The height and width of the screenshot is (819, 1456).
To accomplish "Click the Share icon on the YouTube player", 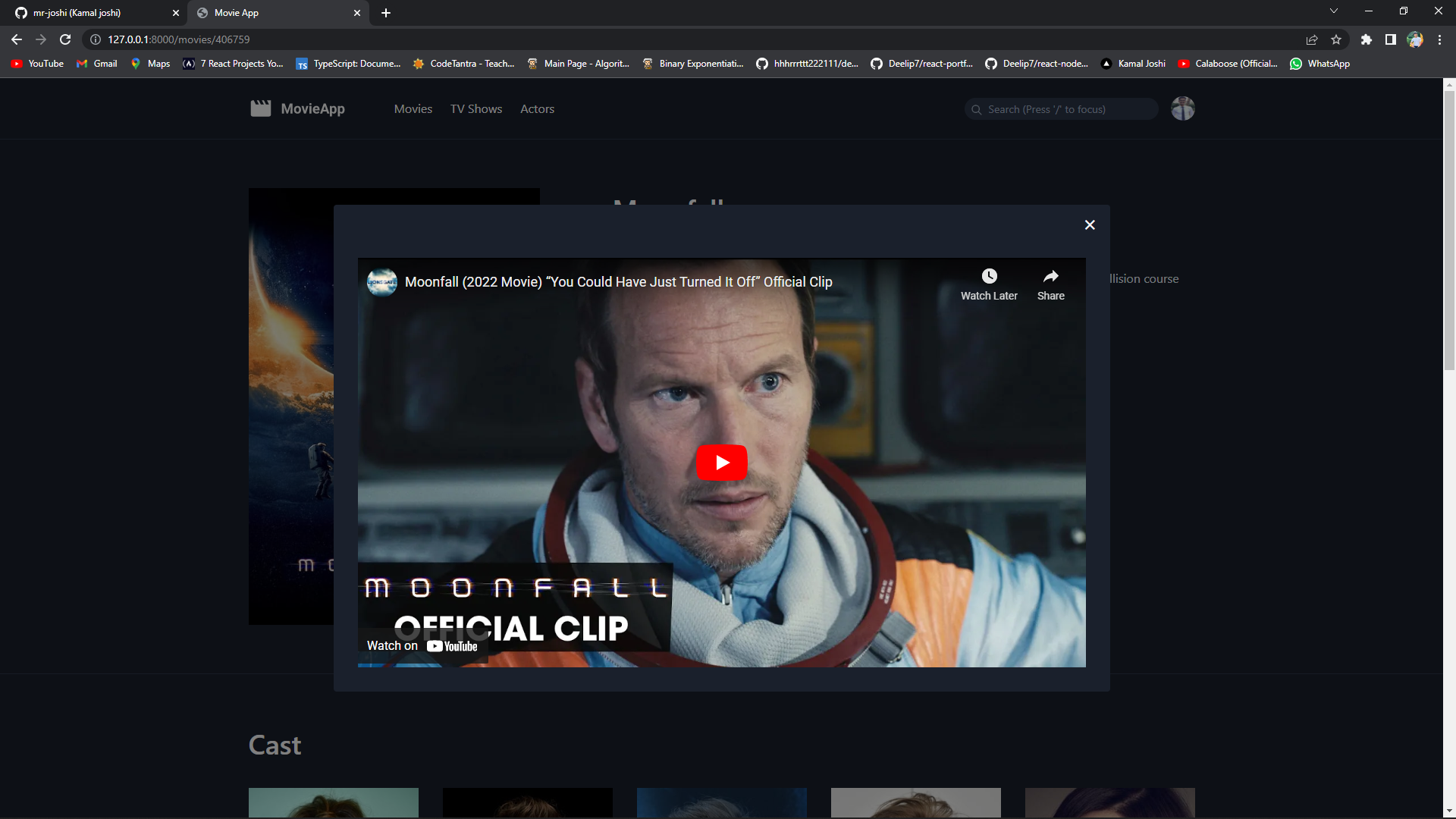I will point(1050,276).
